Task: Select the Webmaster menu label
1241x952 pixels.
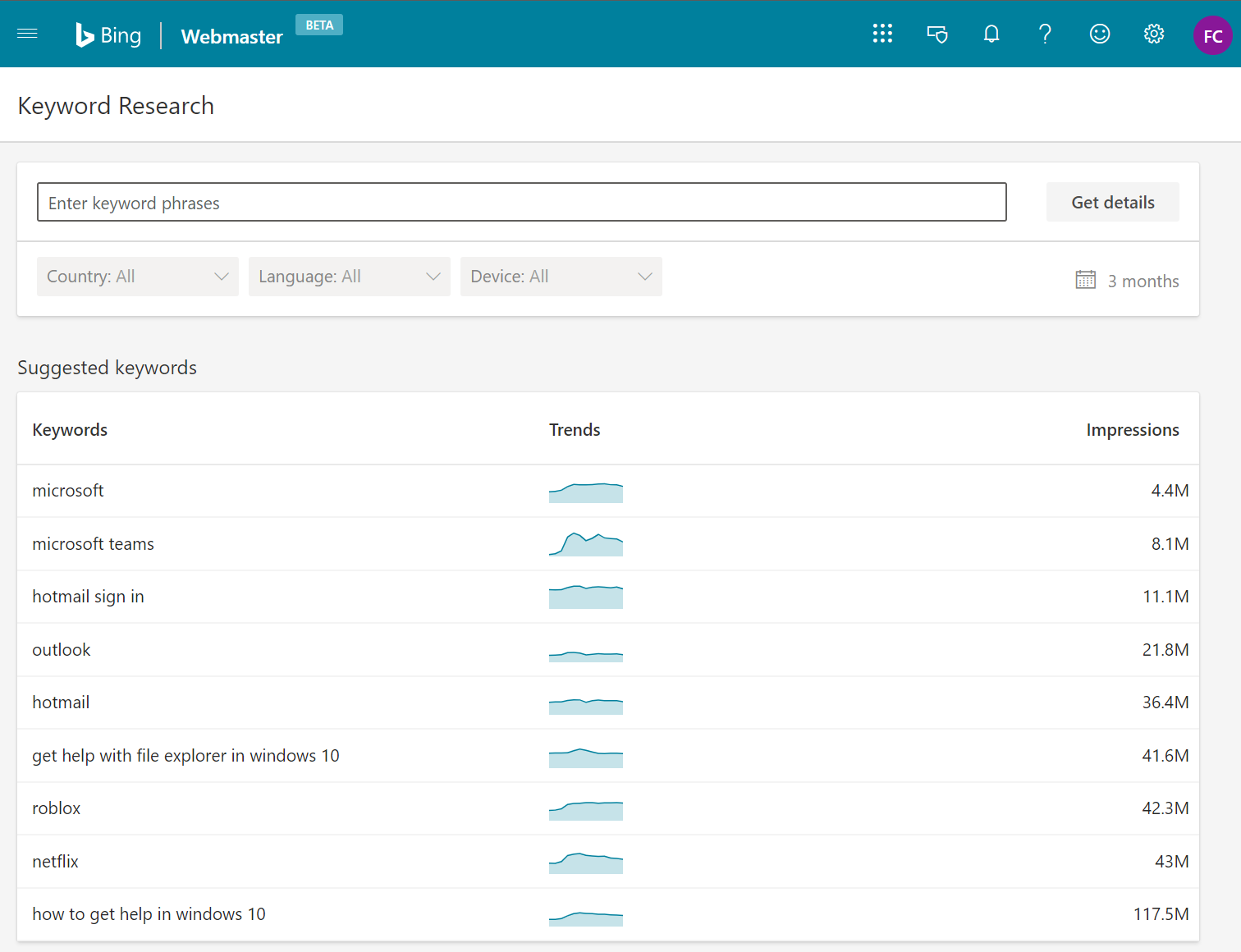Action: coord(231,37)
